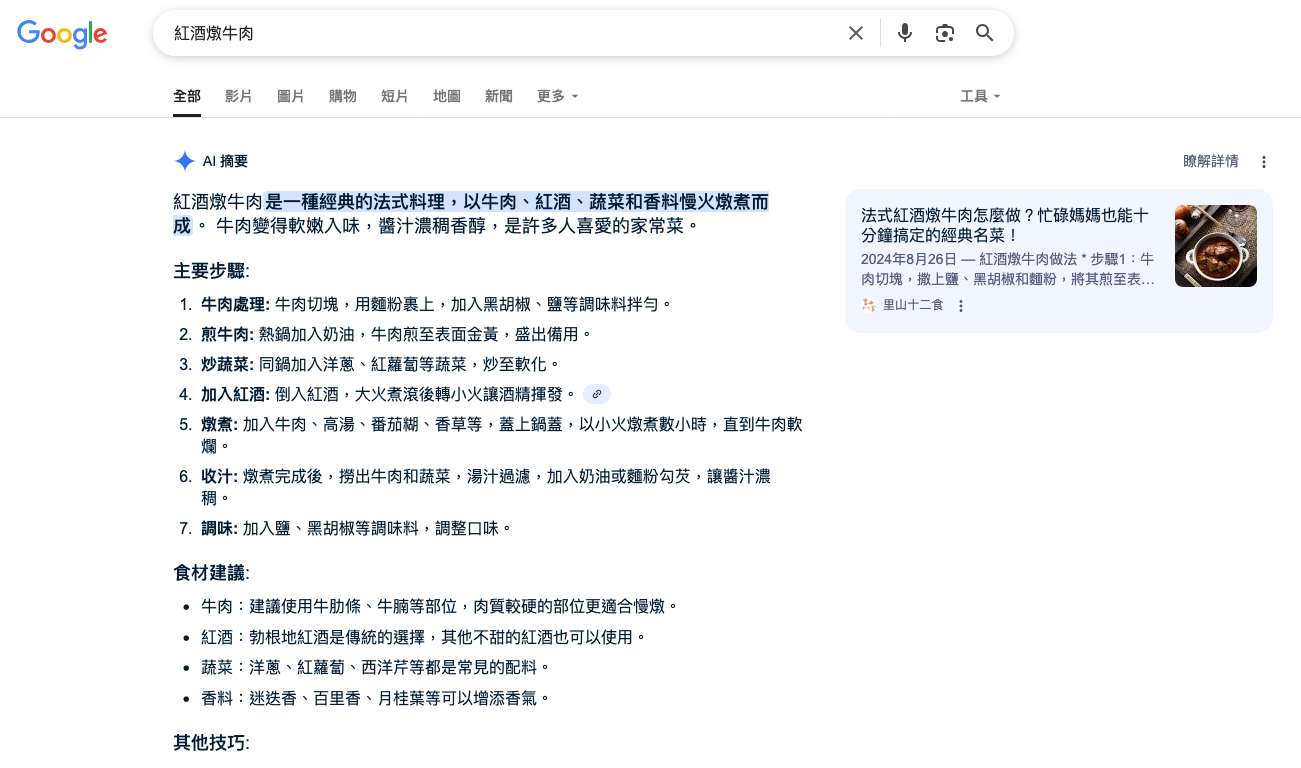
Task: Open article 法式紅酒燉牛肉怎麼做 title
Action: (x=1005, y=225)
